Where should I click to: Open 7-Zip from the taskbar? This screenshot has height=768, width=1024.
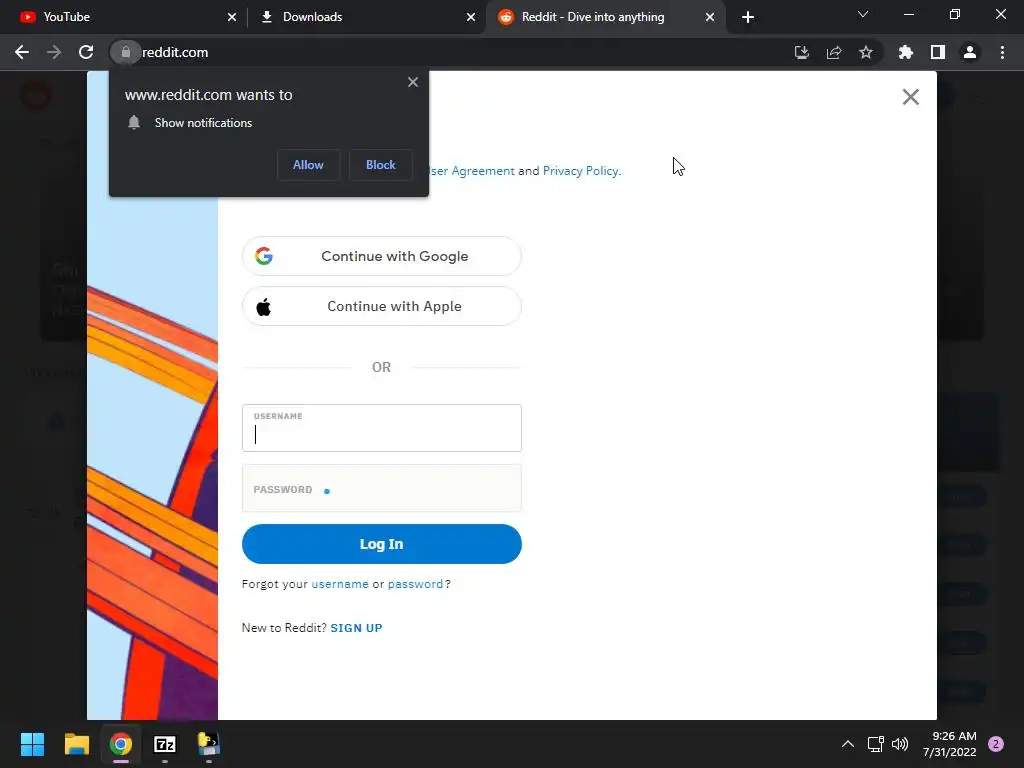coord(165,744)
